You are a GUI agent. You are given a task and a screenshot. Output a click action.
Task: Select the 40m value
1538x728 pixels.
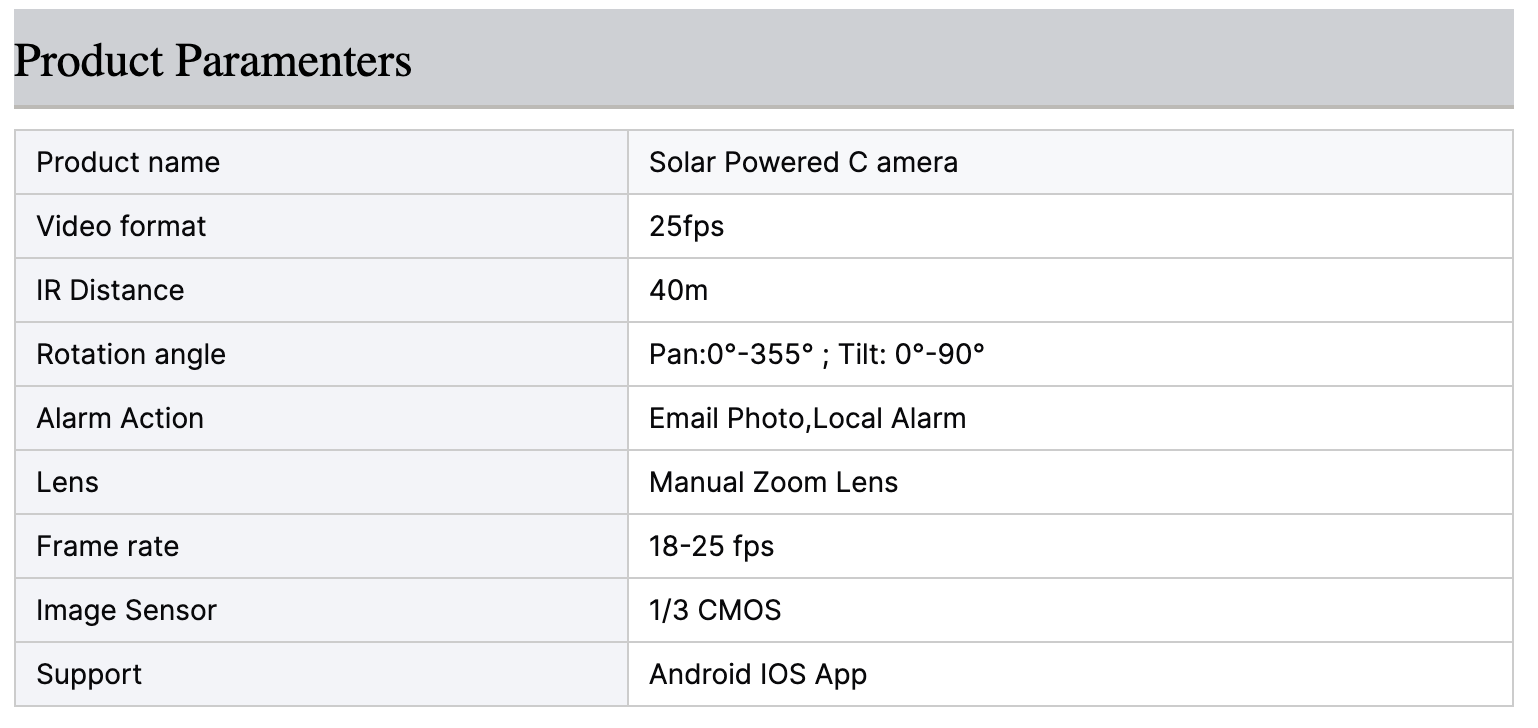678,290
